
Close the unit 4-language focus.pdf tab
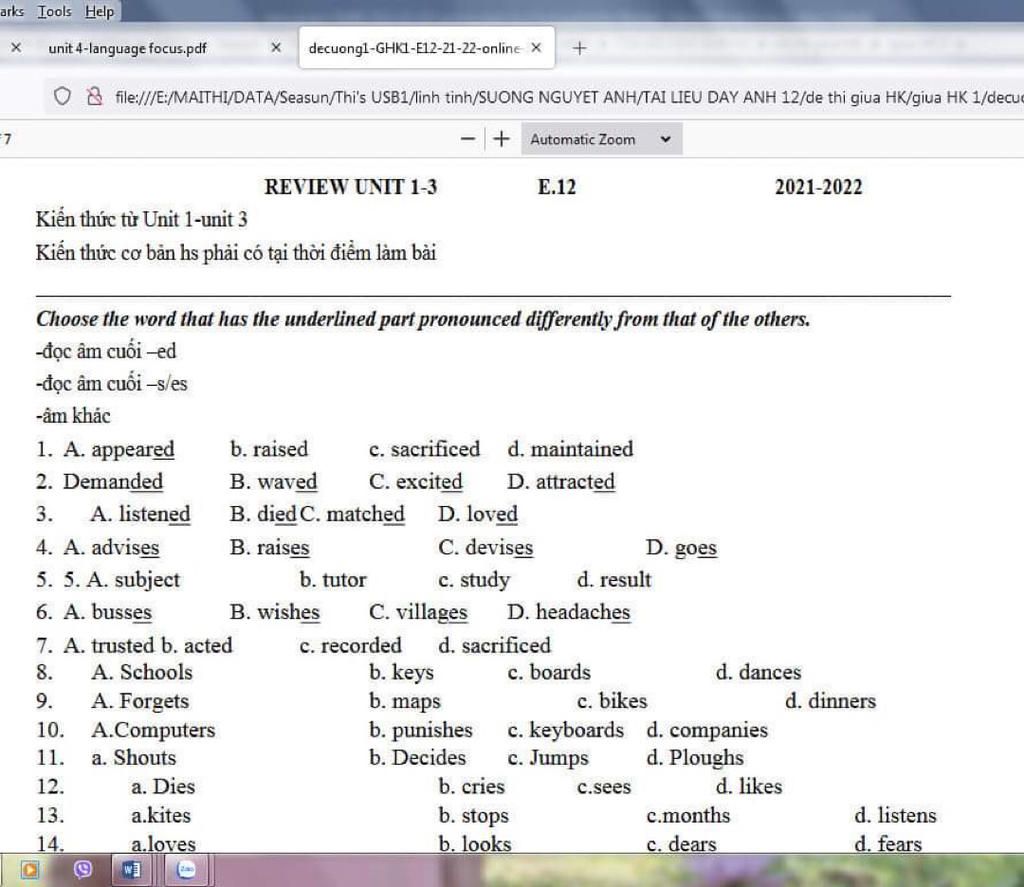(276, 48)
